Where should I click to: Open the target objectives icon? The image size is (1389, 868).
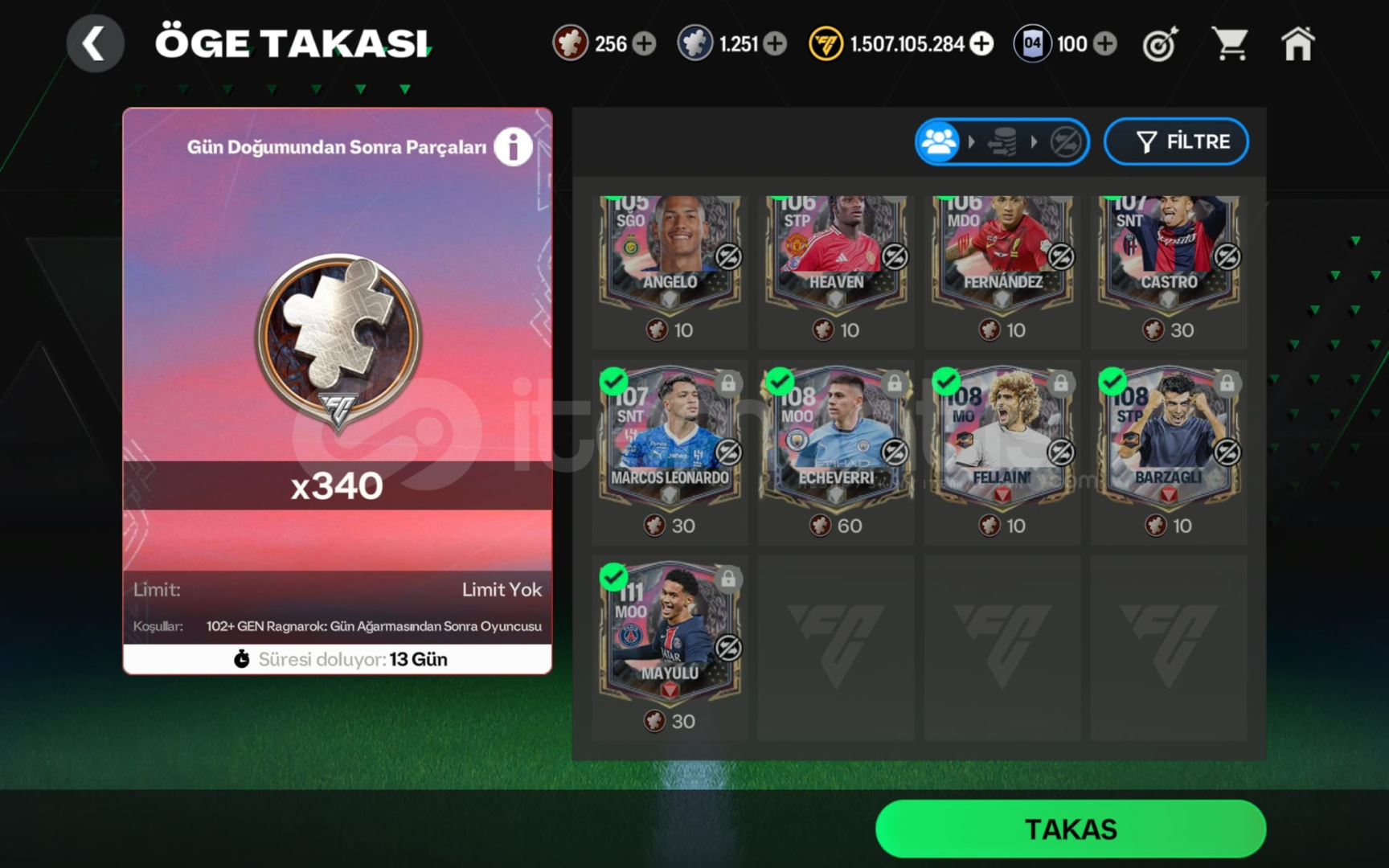click(1160, 43)
